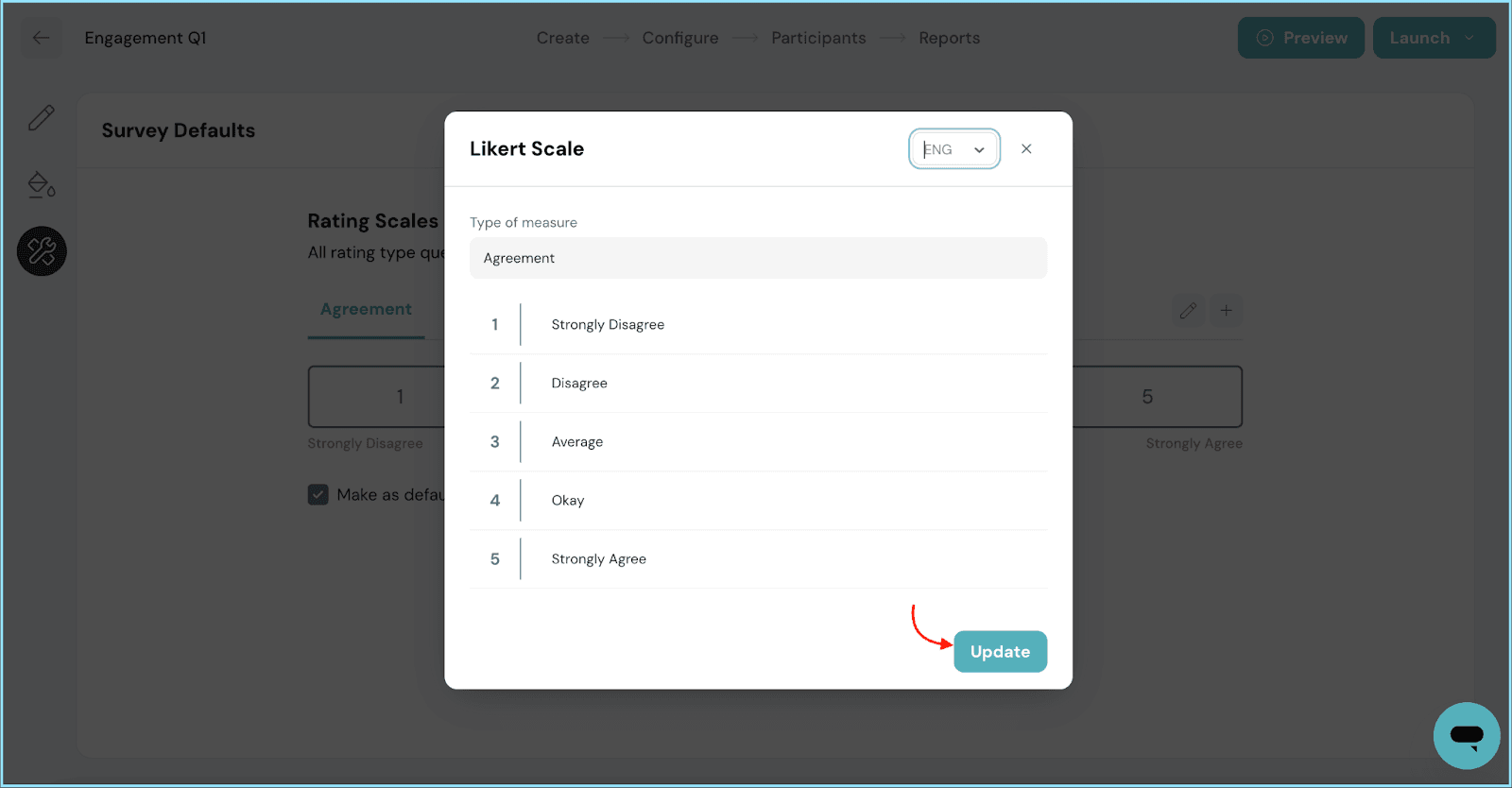Open the pencil edit sidebar icon
The height and width of the screenshot is (788, 1512).
pyautogui.click(x=42, y=117)
